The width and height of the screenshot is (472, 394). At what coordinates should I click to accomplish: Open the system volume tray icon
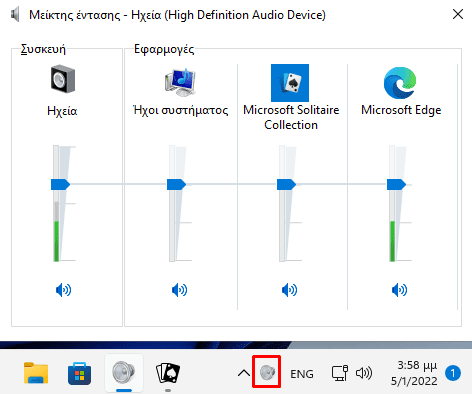[x=364, y=373]
